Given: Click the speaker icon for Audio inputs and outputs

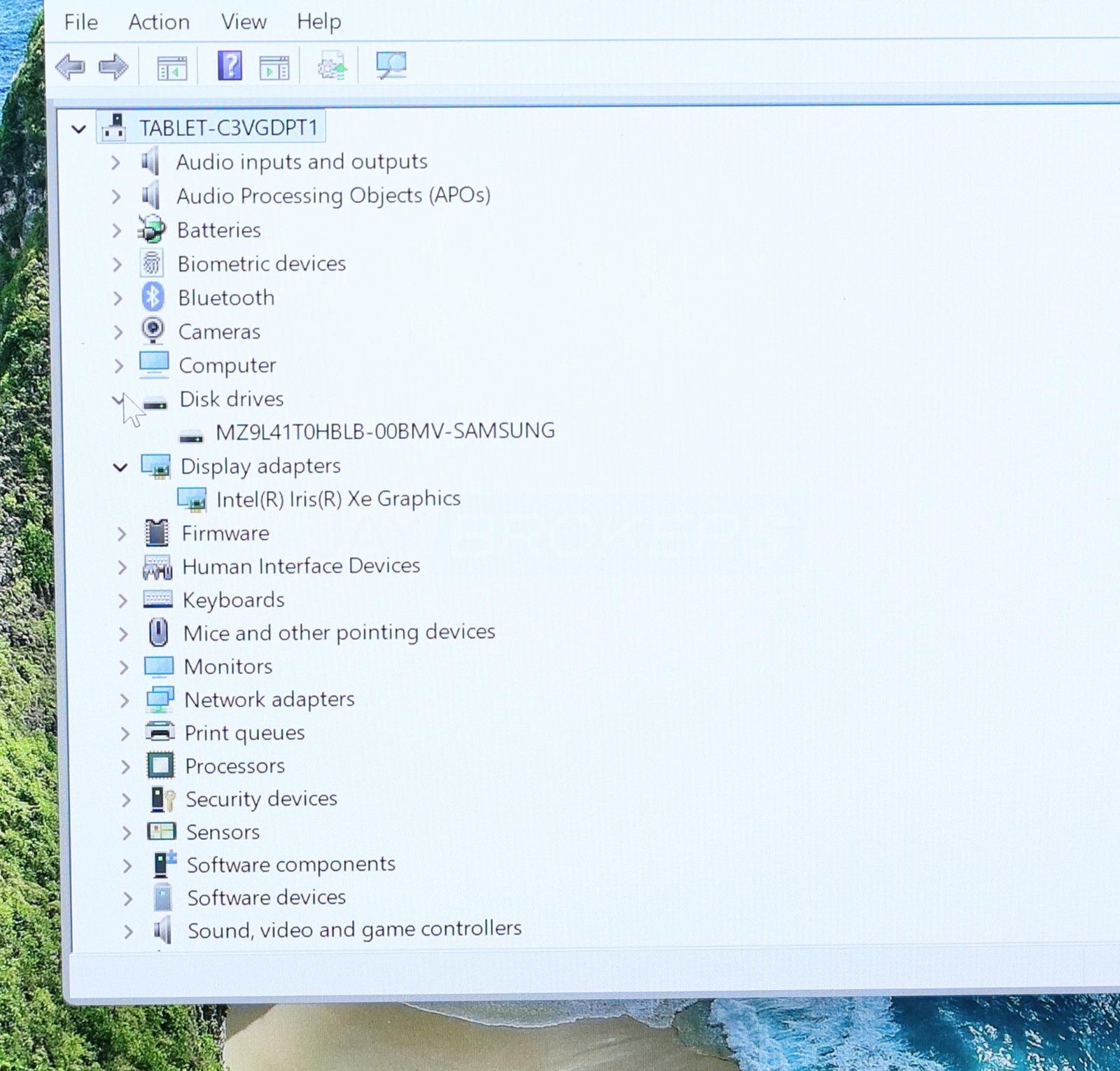Looking at the screenshot, I should 150,162.
